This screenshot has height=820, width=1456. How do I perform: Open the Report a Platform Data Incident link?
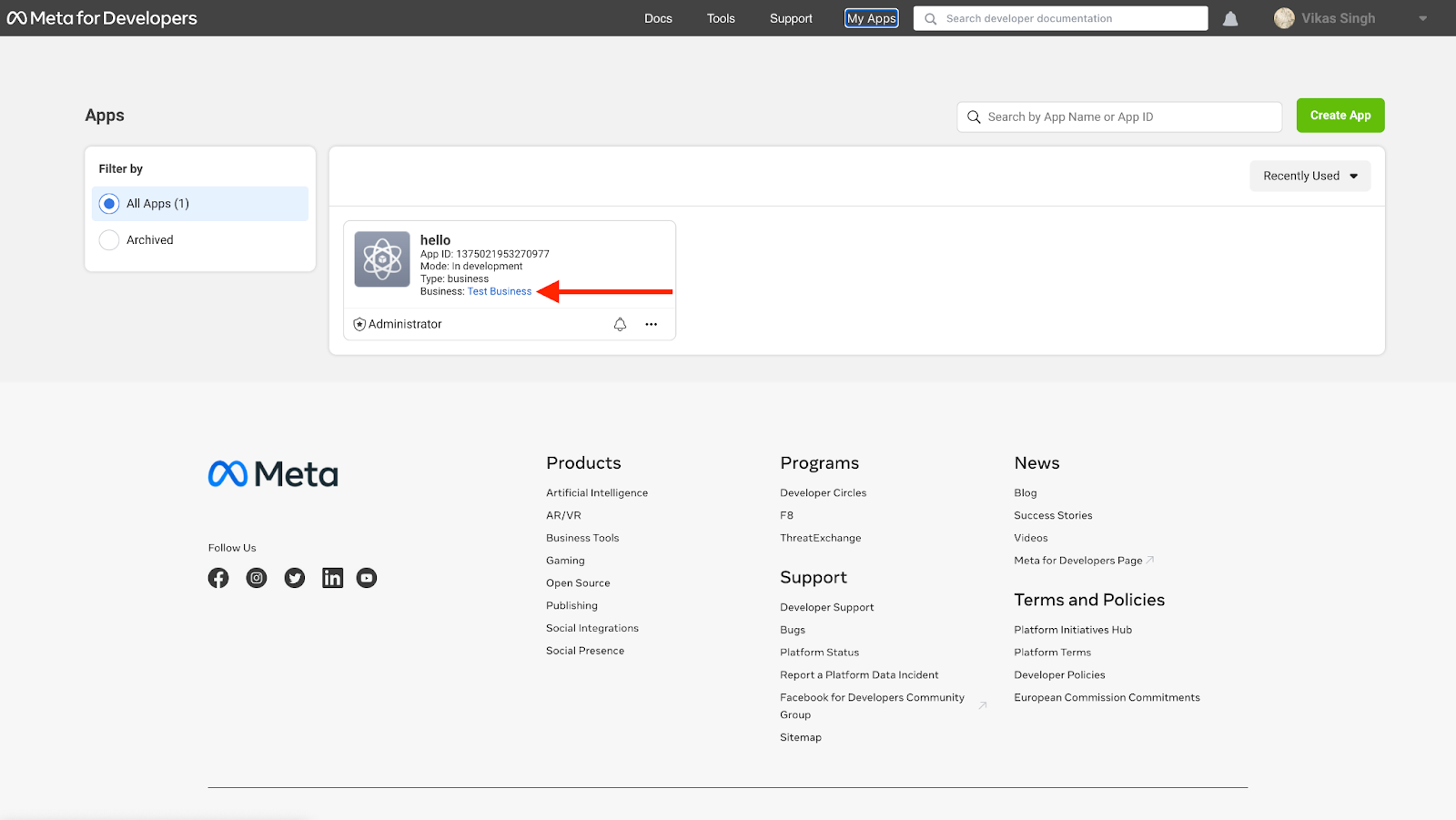tap(859, 675)
